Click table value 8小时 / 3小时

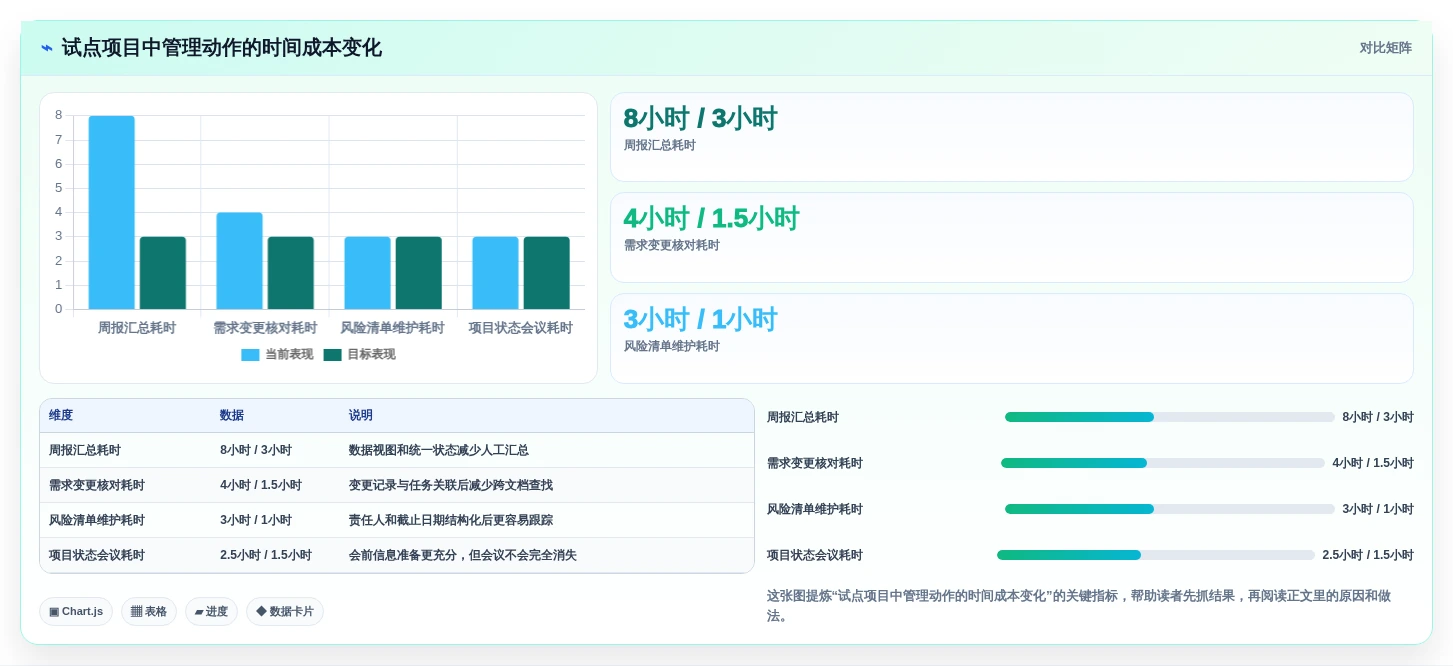pyautogui.click(x=256, y=450)
